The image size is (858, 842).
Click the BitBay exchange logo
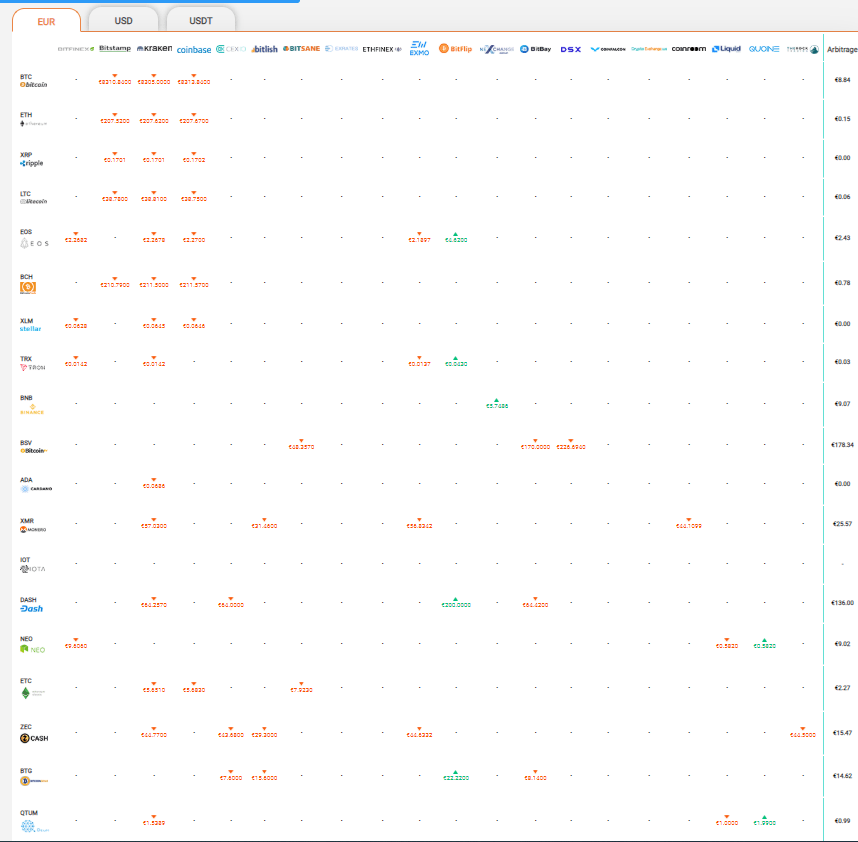pos(535,49)
